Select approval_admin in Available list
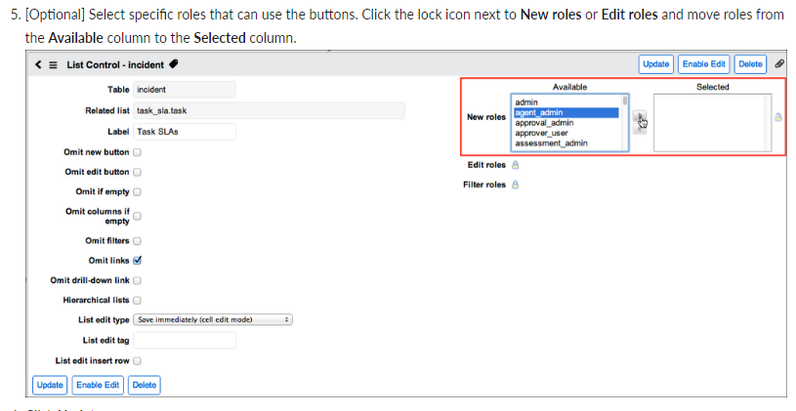796x411 pixels. (x=544, y=123)
